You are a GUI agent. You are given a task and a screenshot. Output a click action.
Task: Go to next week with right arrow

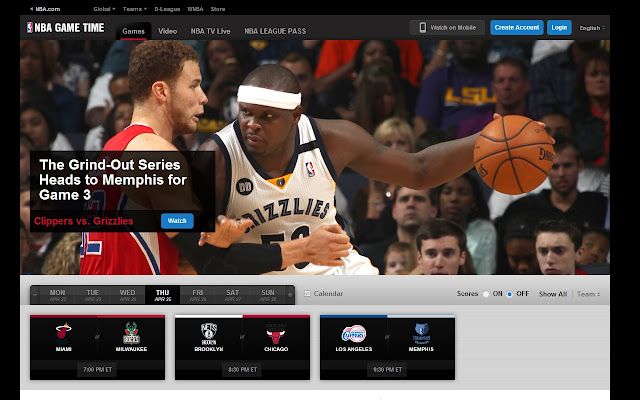290,294
